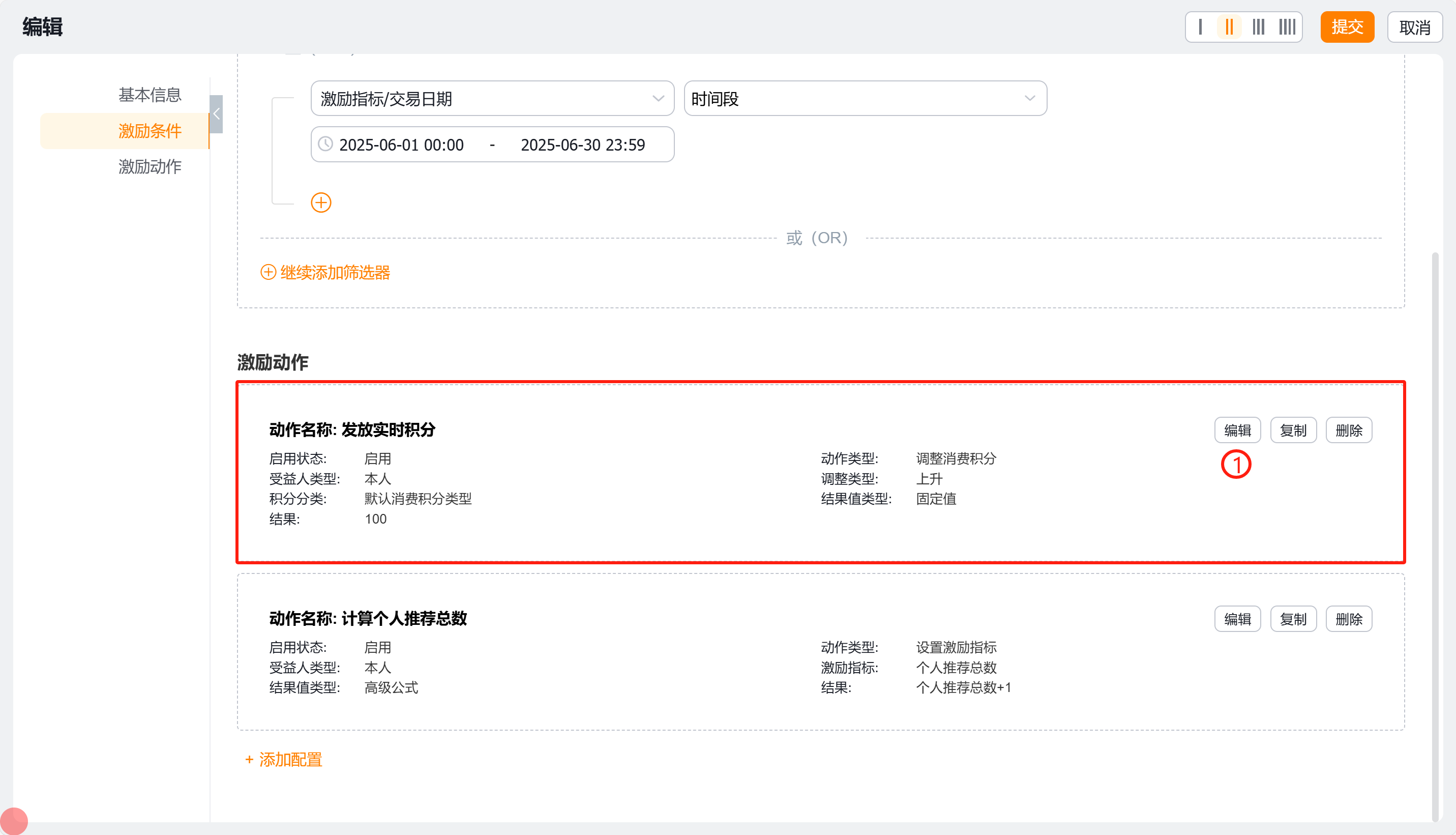
Task: Select the four-column layout icon
Action: (x=1287, y=27)
